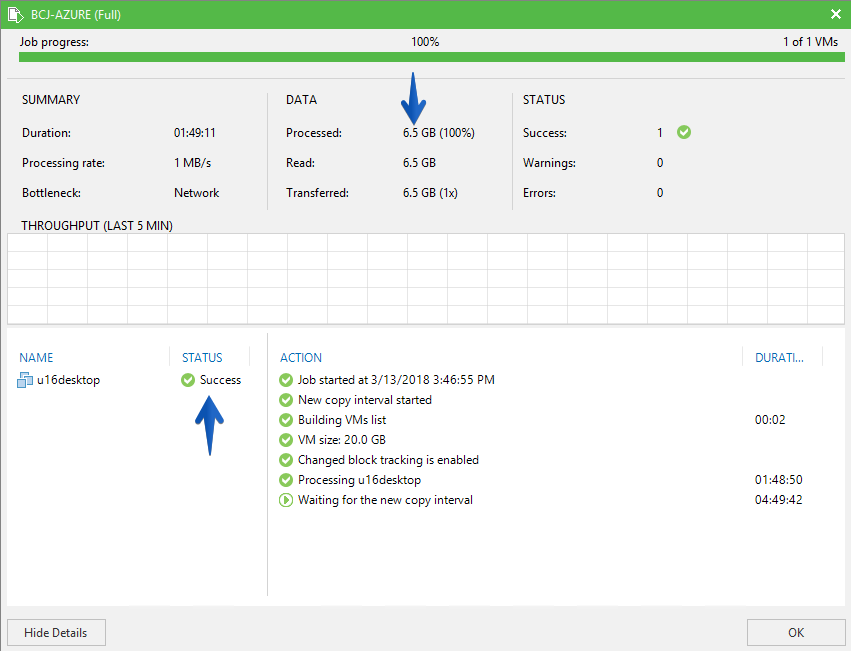
Task: Click the backup copy job icon in title bar
Action: 15,15
